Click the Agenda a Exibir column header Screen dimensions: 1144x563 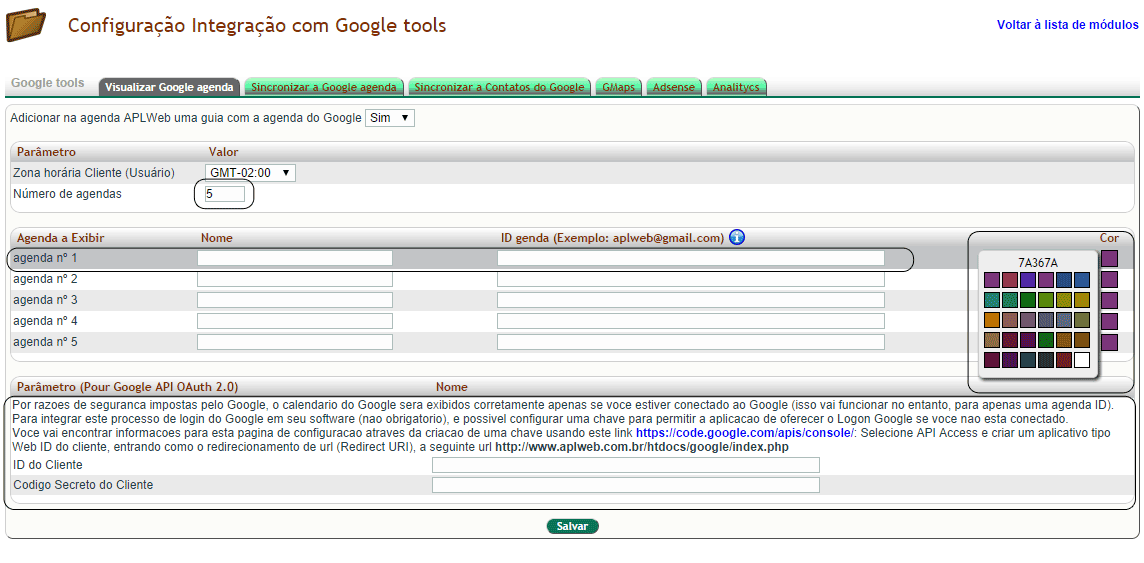tap(61, 237)
